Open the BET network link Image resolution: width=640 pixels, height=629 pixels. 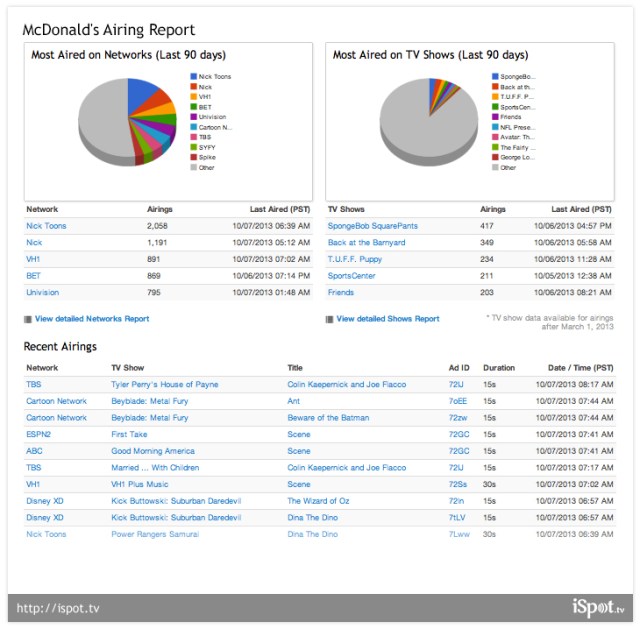click(33, 276)
